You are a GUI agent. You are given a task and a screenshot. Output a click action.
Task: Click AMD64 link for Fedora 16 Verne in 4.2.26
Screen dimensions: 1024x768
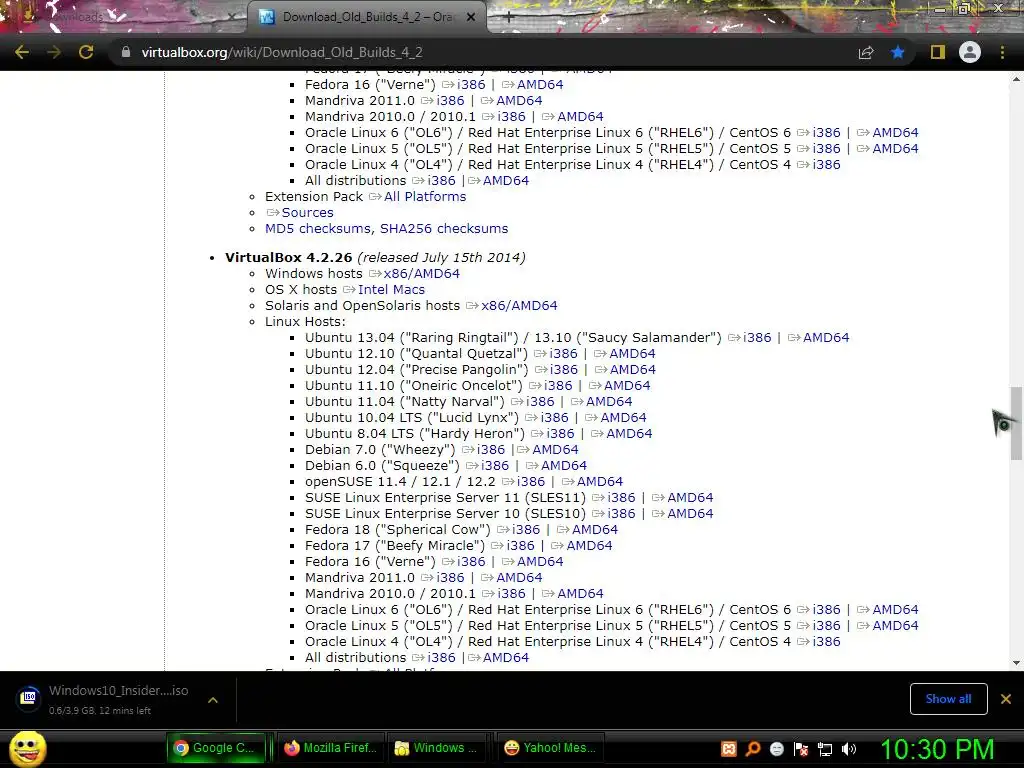(x=540, y=562)
